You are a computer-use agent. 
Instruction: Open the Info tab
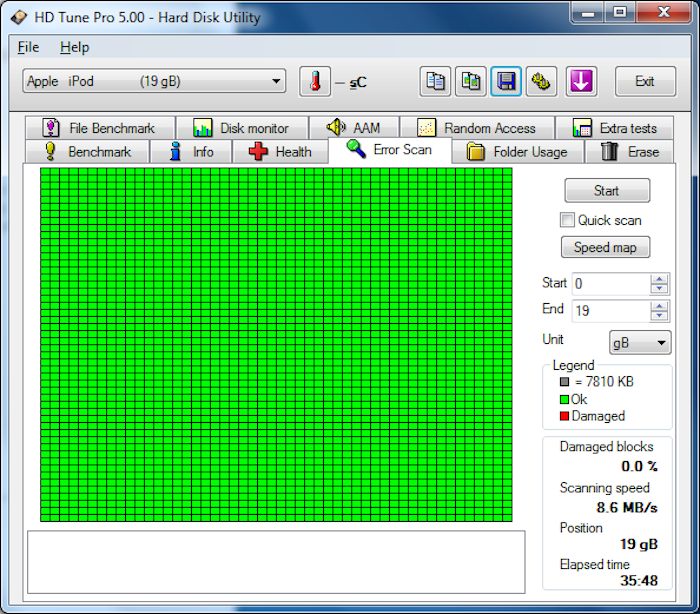coord(191,151)
